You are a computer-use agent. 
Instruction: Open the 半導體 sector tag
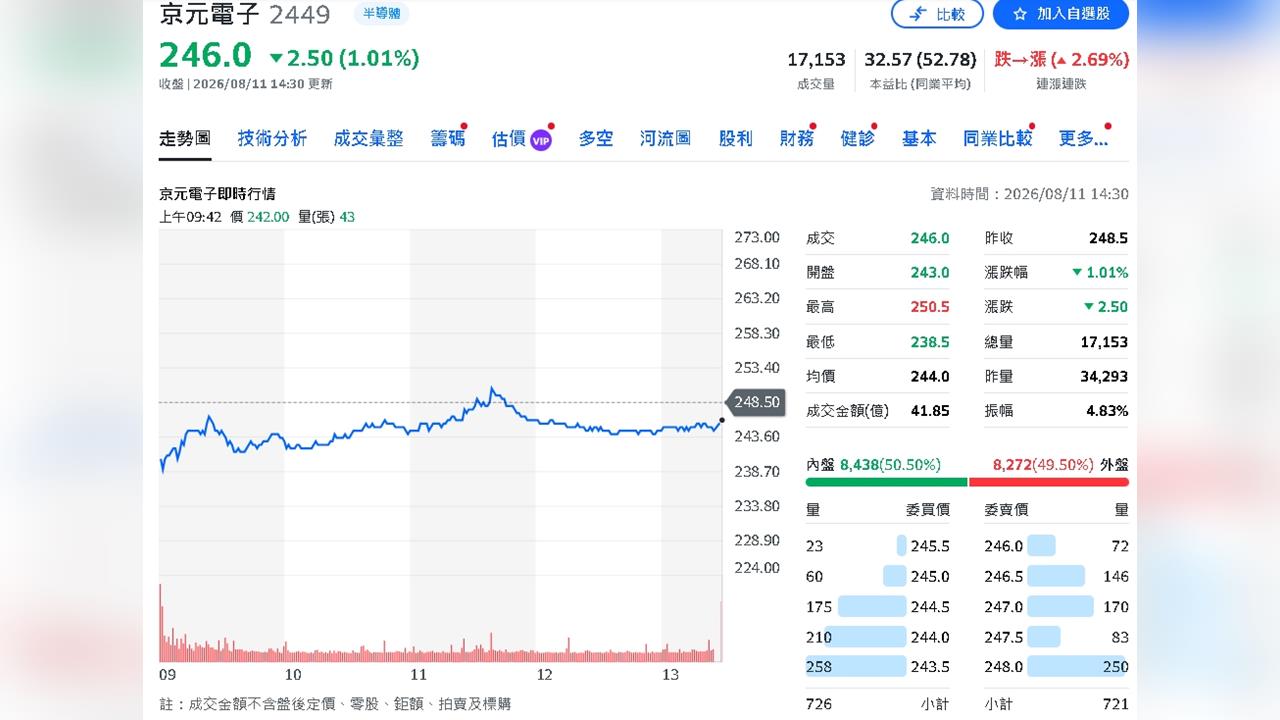point(381,13)
